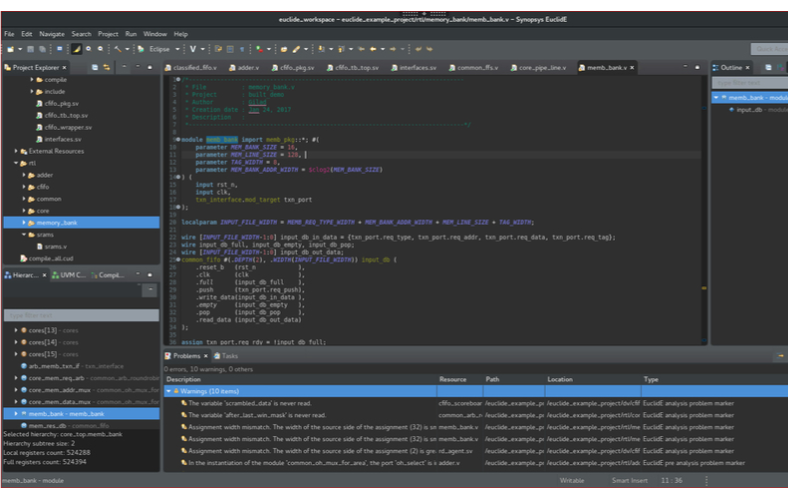The image size is (788, 493).
Task: Switch to the UVM tab in lower-left pane
Action: pos(69,275)
